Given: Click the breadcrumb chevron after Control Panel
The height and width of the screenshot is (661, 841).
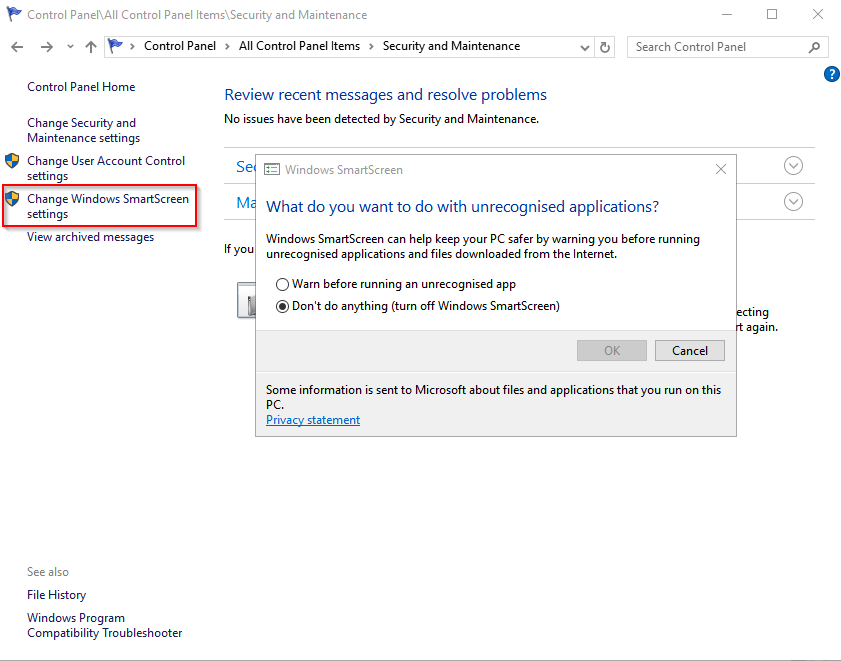Looking at the screenshot, I should (227, 47).
